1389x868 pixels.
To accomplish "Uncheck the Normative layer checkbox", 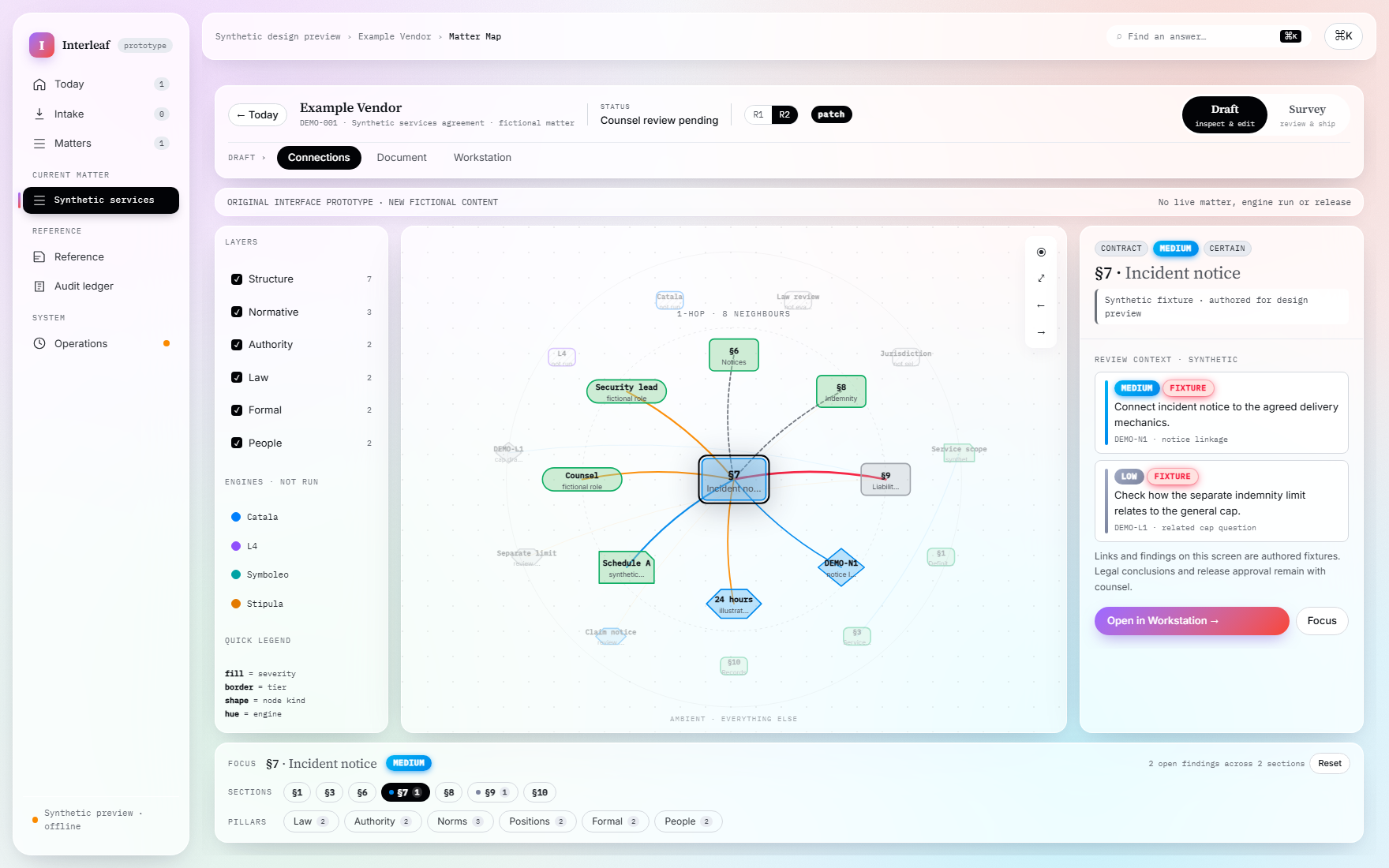I will 237,312.
